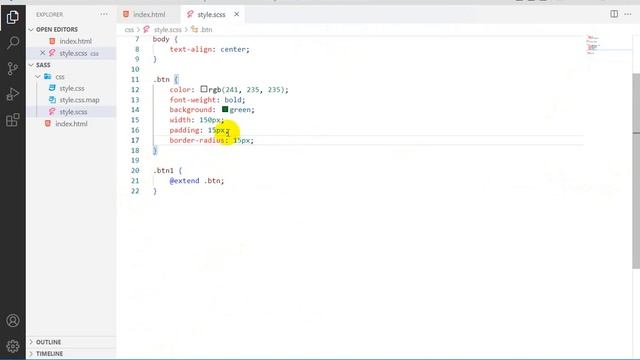
Task: Open the Search view icon
Action: click(x=13, y=42)
